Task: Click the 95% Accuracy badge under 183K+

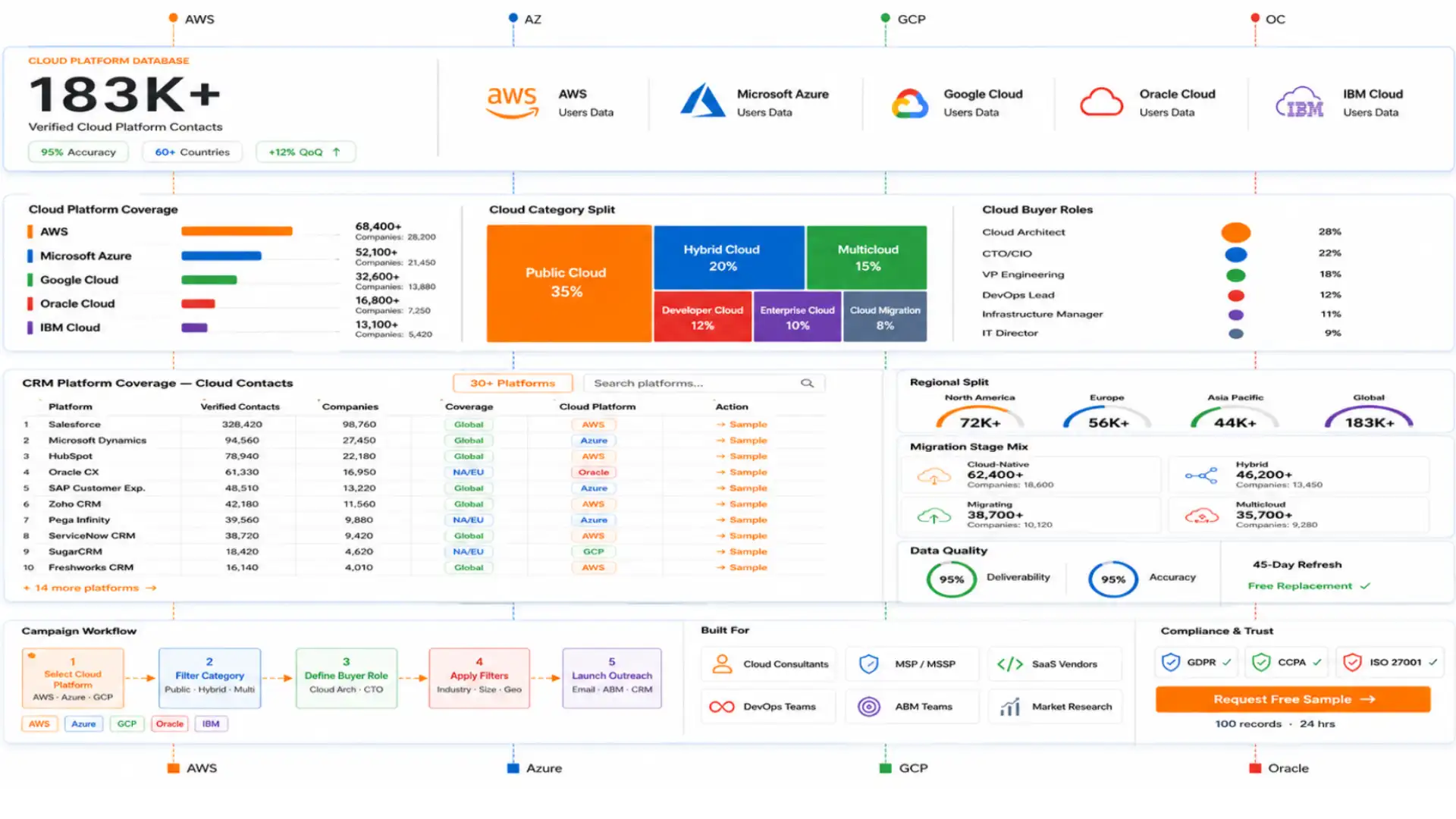Action: (78, 152)
